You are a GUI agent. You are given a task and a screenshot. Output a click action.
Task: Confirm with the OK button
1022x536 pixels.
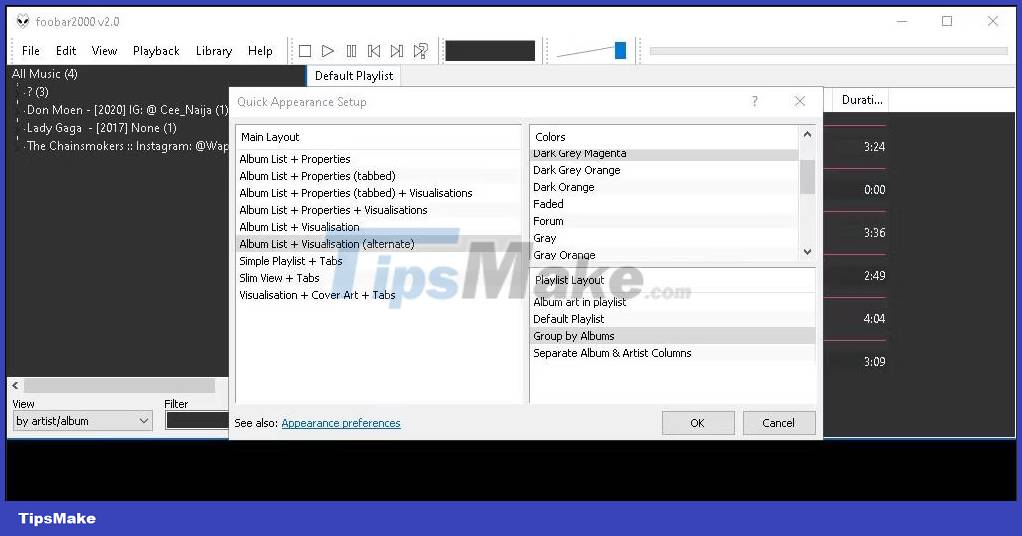click(x=697, y=423)
